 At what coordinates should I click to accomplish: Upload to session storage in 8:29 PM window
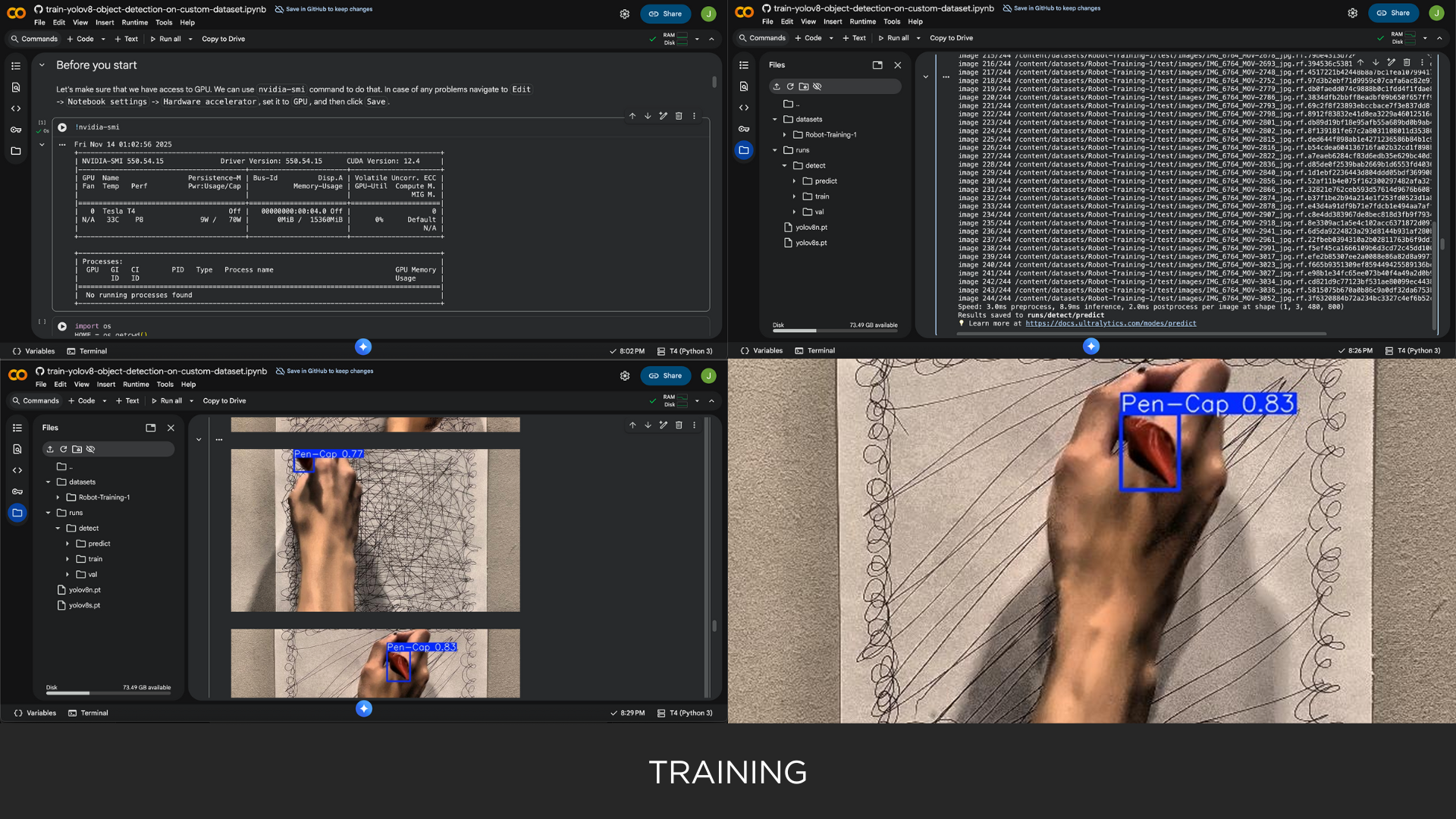click(50, 449)
